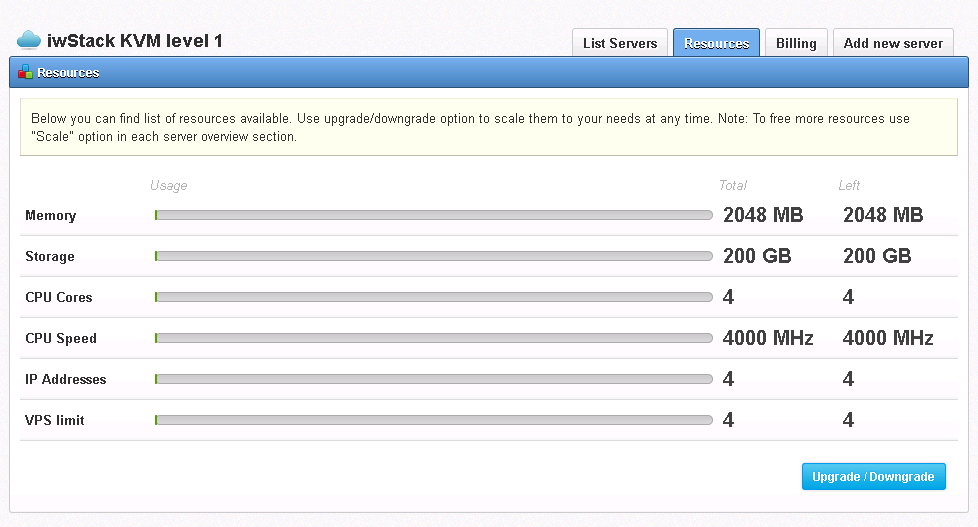Select the Memory row label
Image resolution: width=978 pixels, height=527 pixels.
pyautogui.click(x=51, y=216)
